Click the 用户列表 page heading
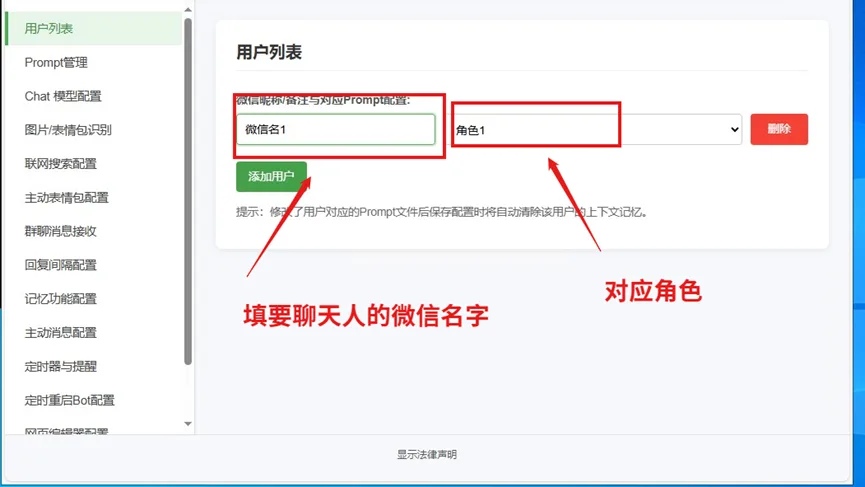This screenshot has width=865, height=487. (269, 52)
